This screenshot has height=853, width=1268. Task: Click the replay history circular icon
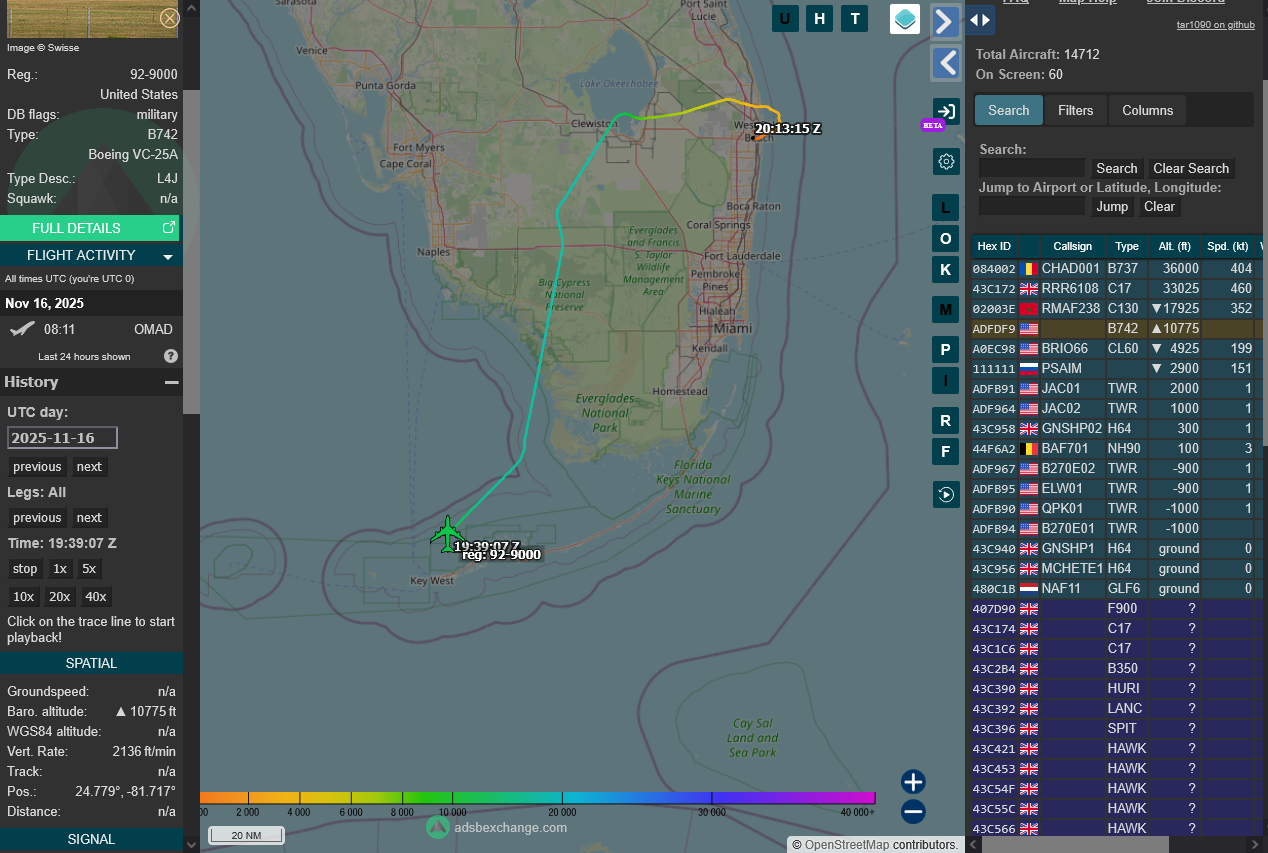tap(946, 494)
